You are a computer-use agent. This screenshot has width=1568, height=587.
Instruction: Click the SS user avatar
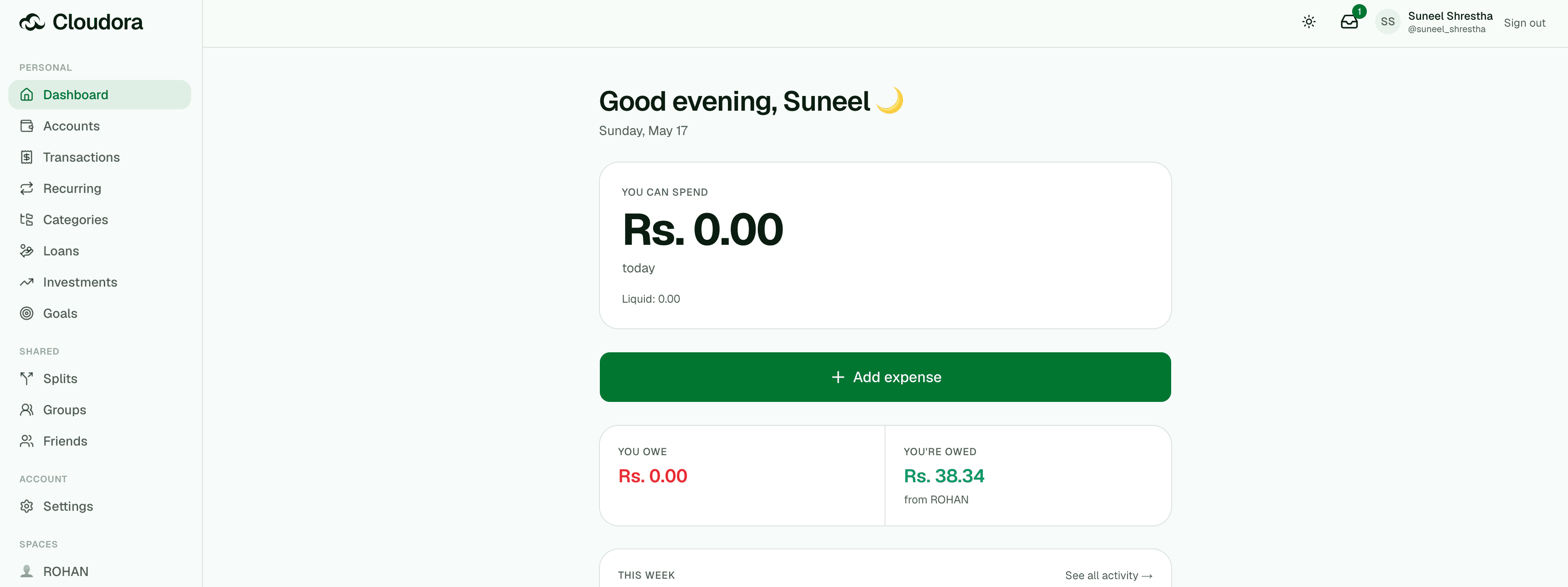click(1387, 22)
